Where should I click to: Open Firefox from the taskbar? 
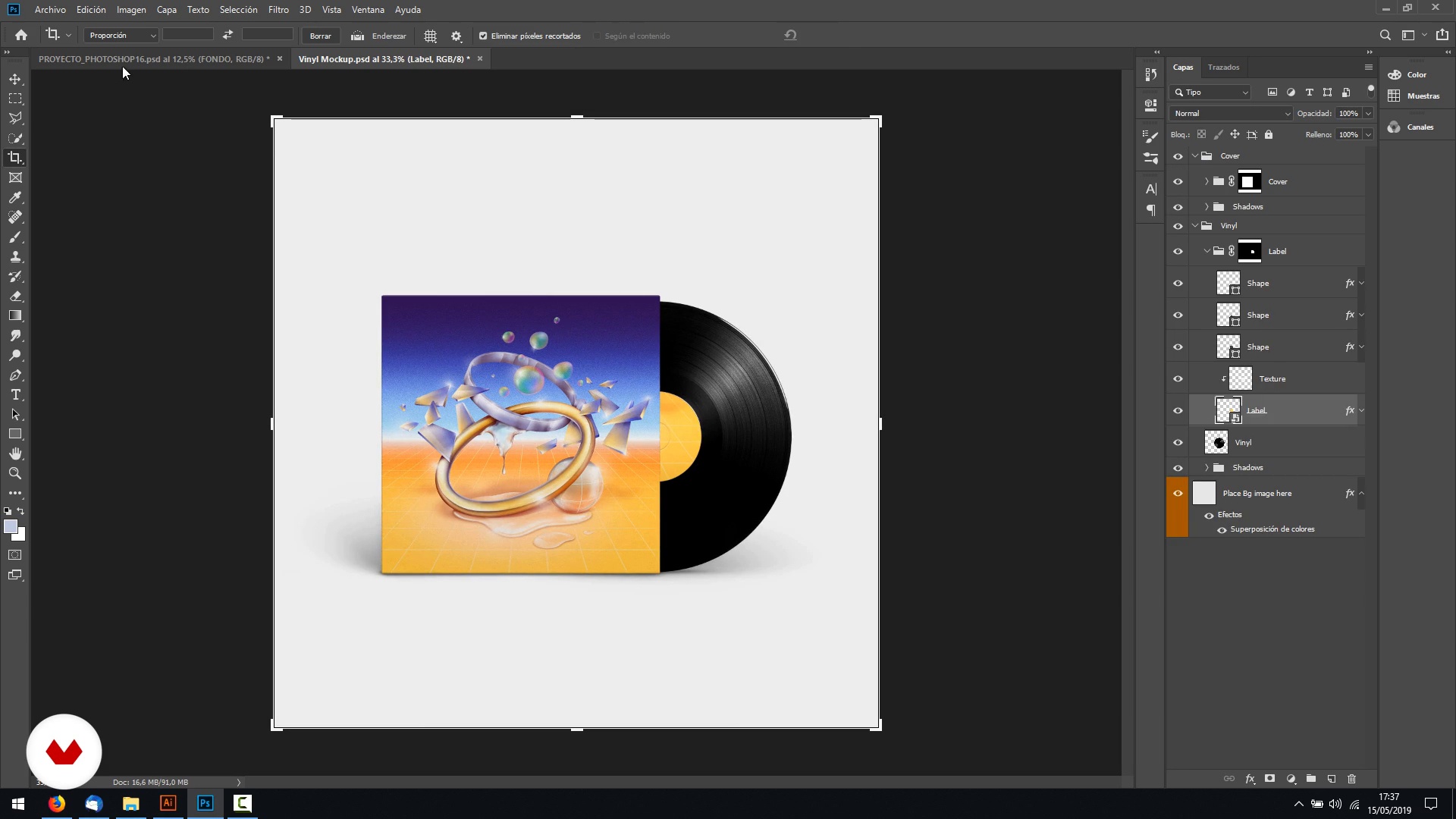tap(57, 804)
